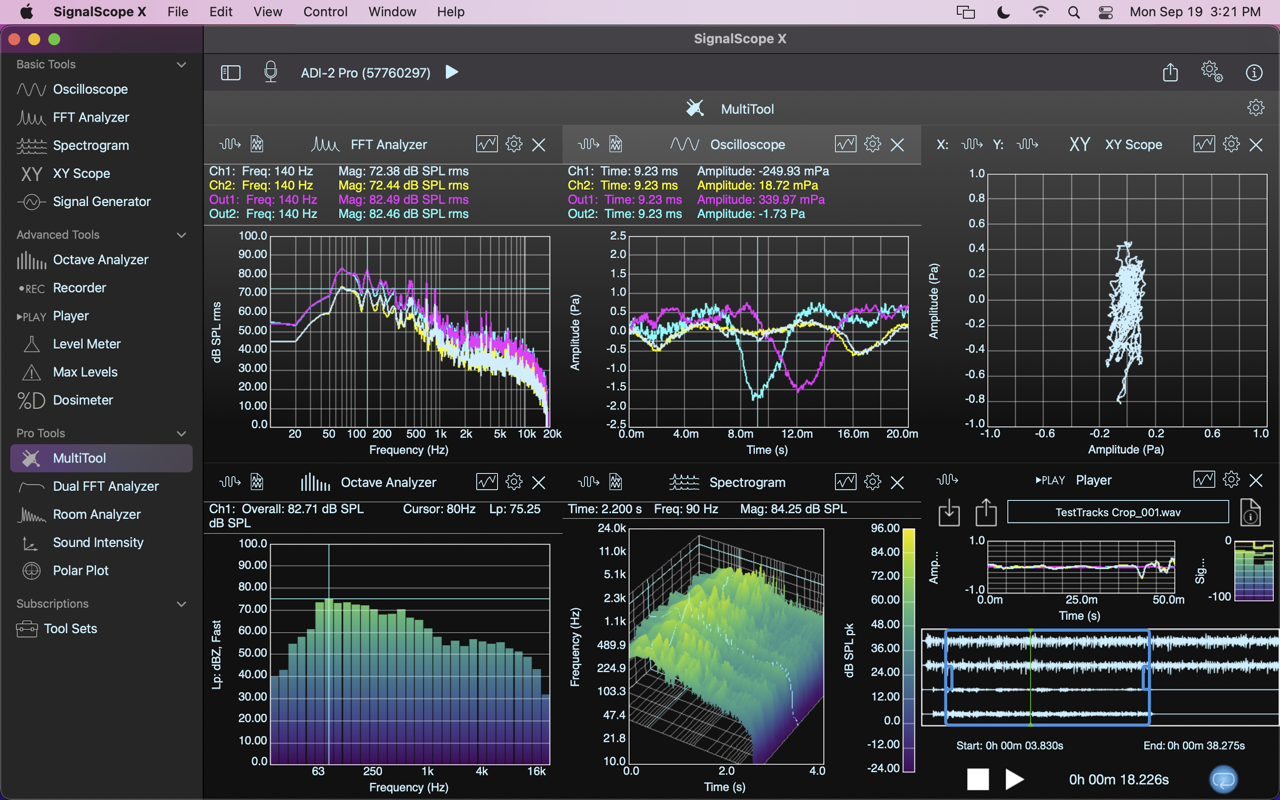Click the Polar Plot tool

click(x=80, y=570)
